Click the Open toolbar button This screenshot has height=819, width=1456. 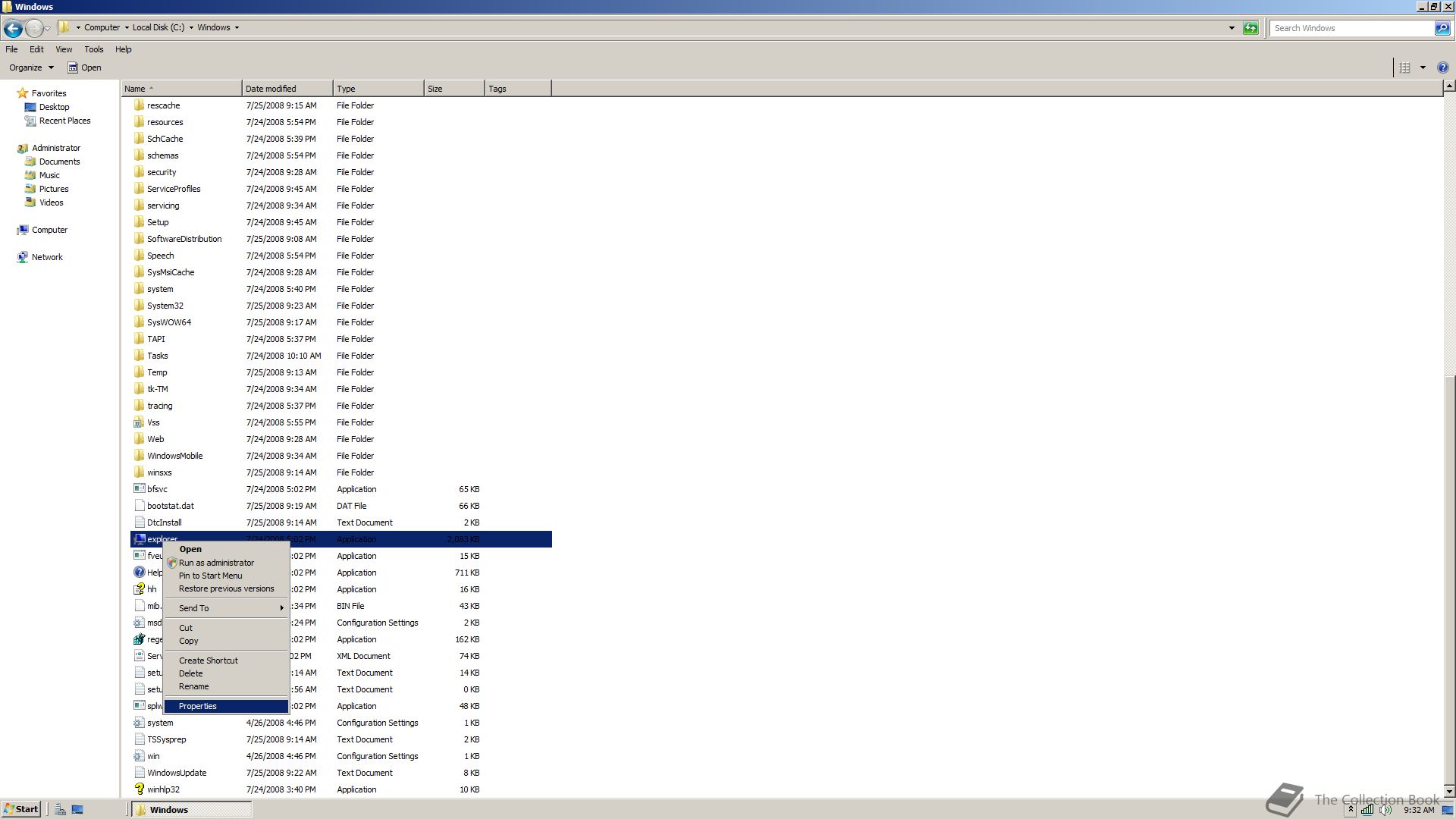click(84, 67)
